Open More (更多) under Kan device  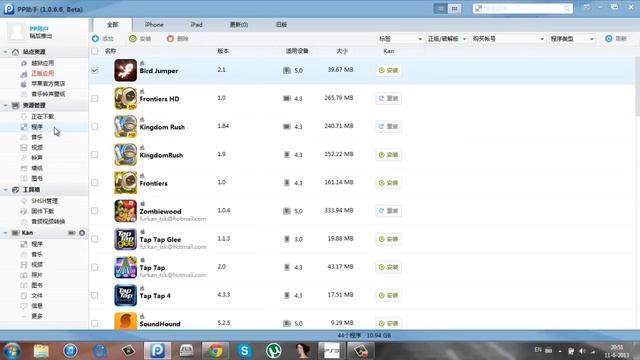tap(37, 316)
